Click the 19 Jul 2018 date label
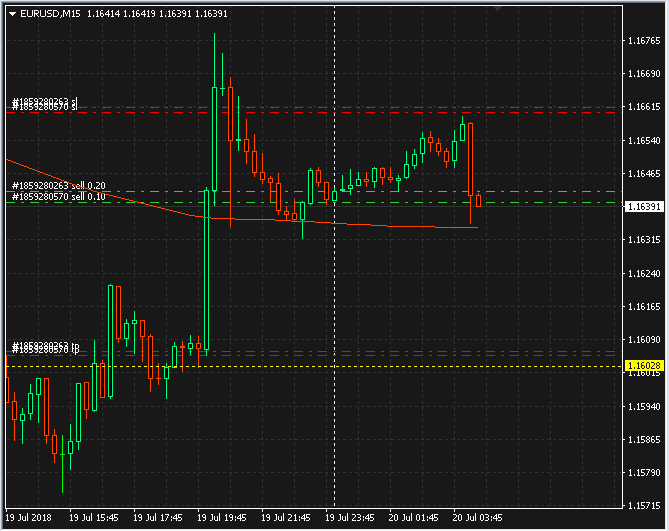This screenshot has width=669, height=531. (x=29, y=518)
